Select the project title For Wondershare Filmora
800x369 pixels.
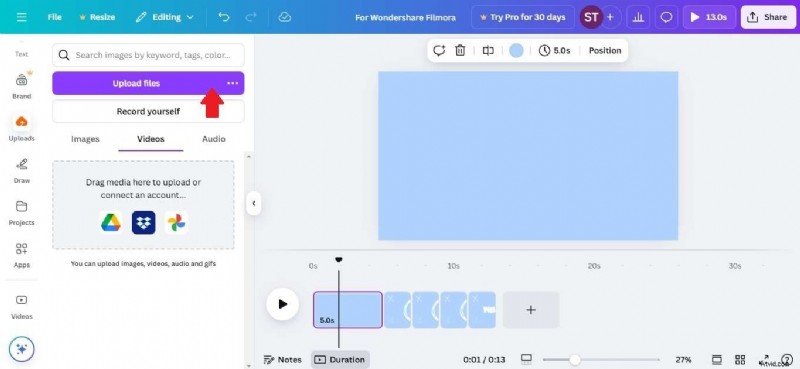point(406,17)
